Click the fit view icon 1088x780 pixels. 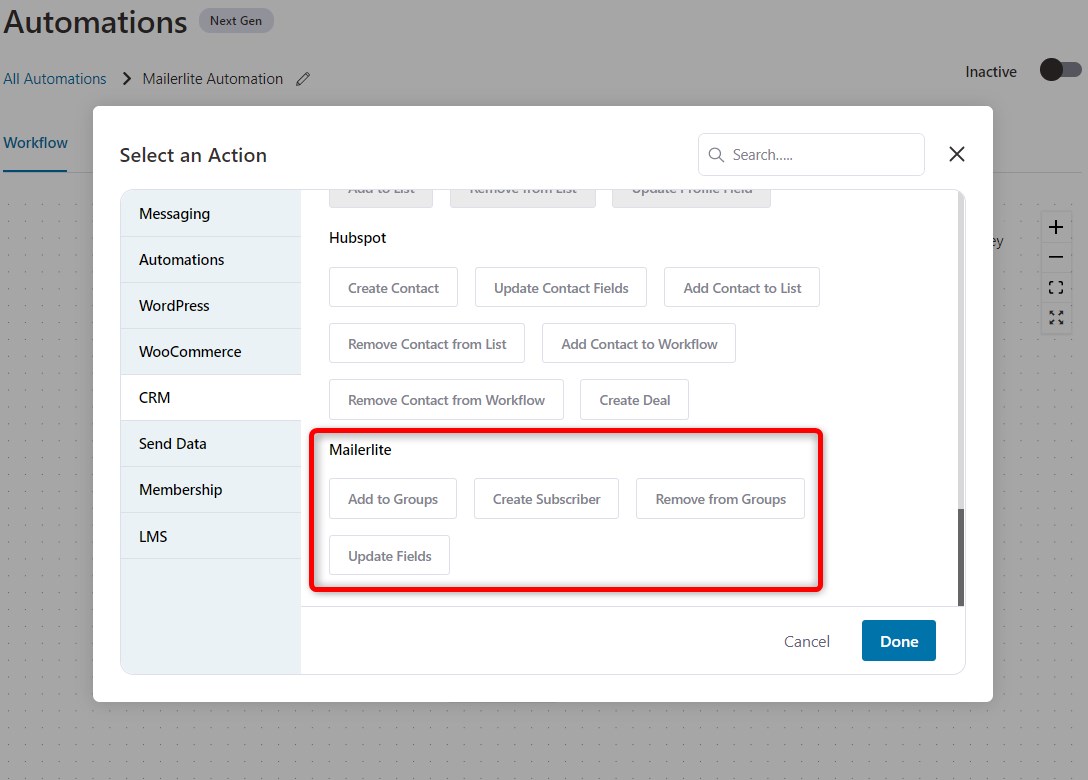[x=1055, y=287]
